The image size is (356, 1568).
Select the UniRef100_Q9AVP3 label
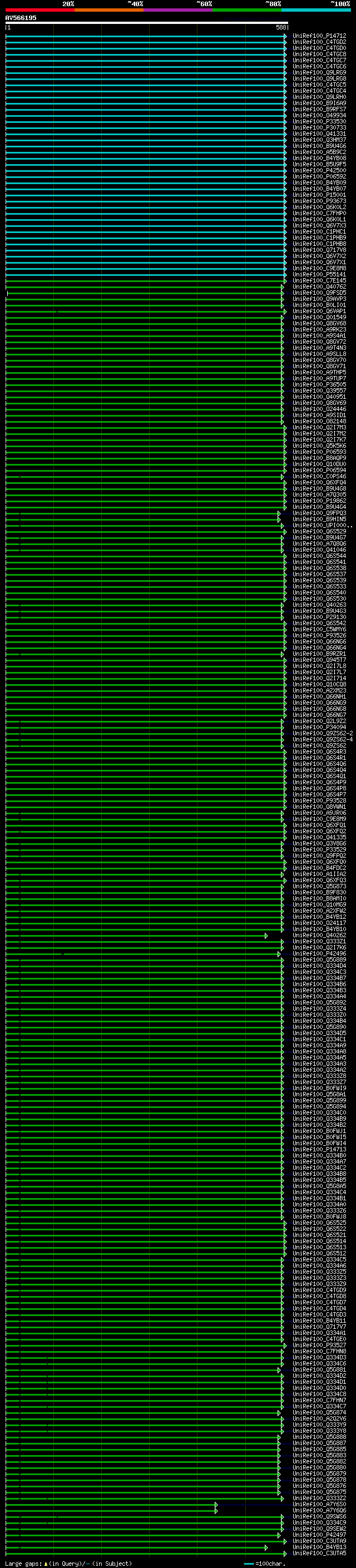point(319,299)
